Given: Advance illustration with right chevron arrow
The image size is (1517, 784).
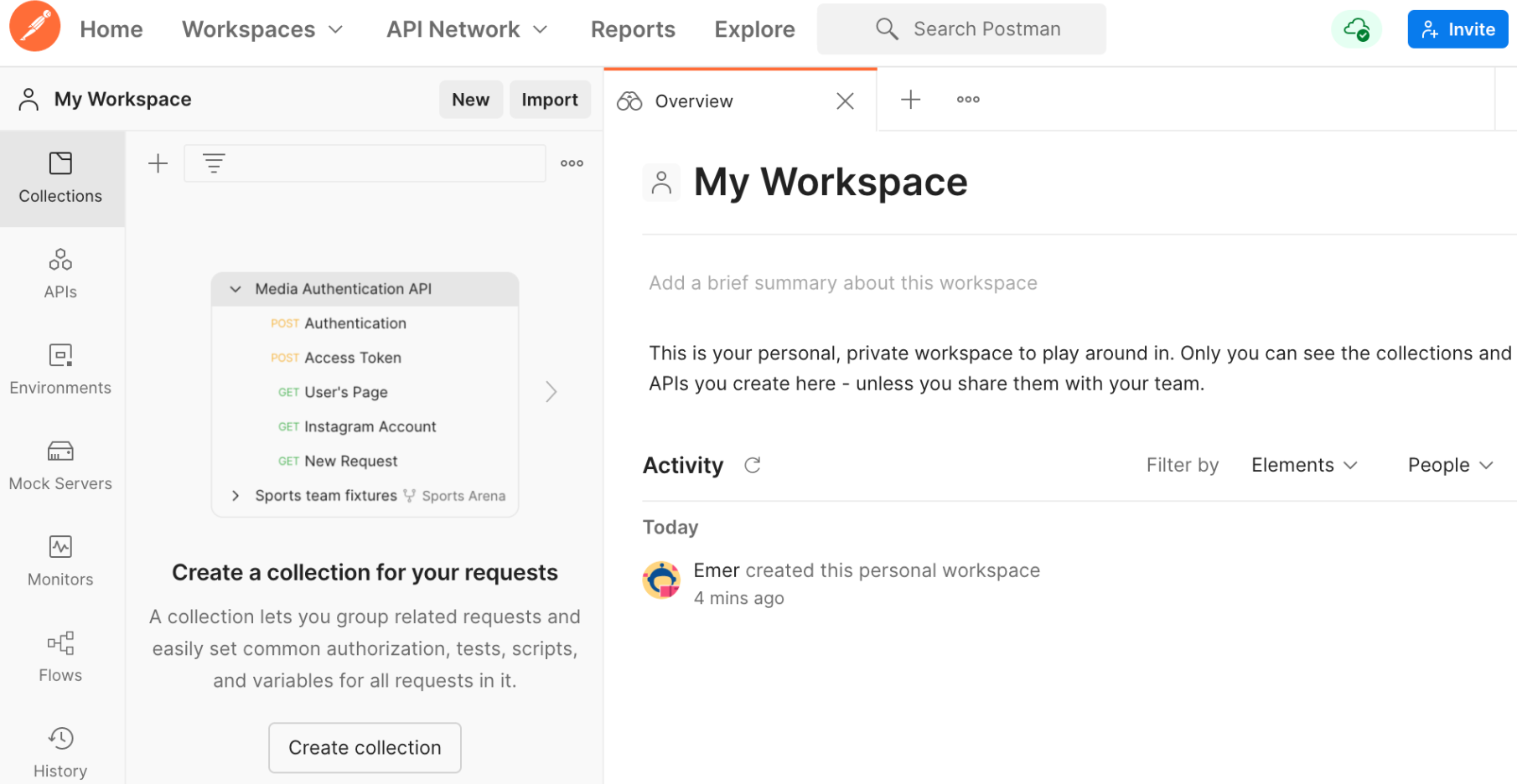Looking at the screenshot, I should coord(551,392).
